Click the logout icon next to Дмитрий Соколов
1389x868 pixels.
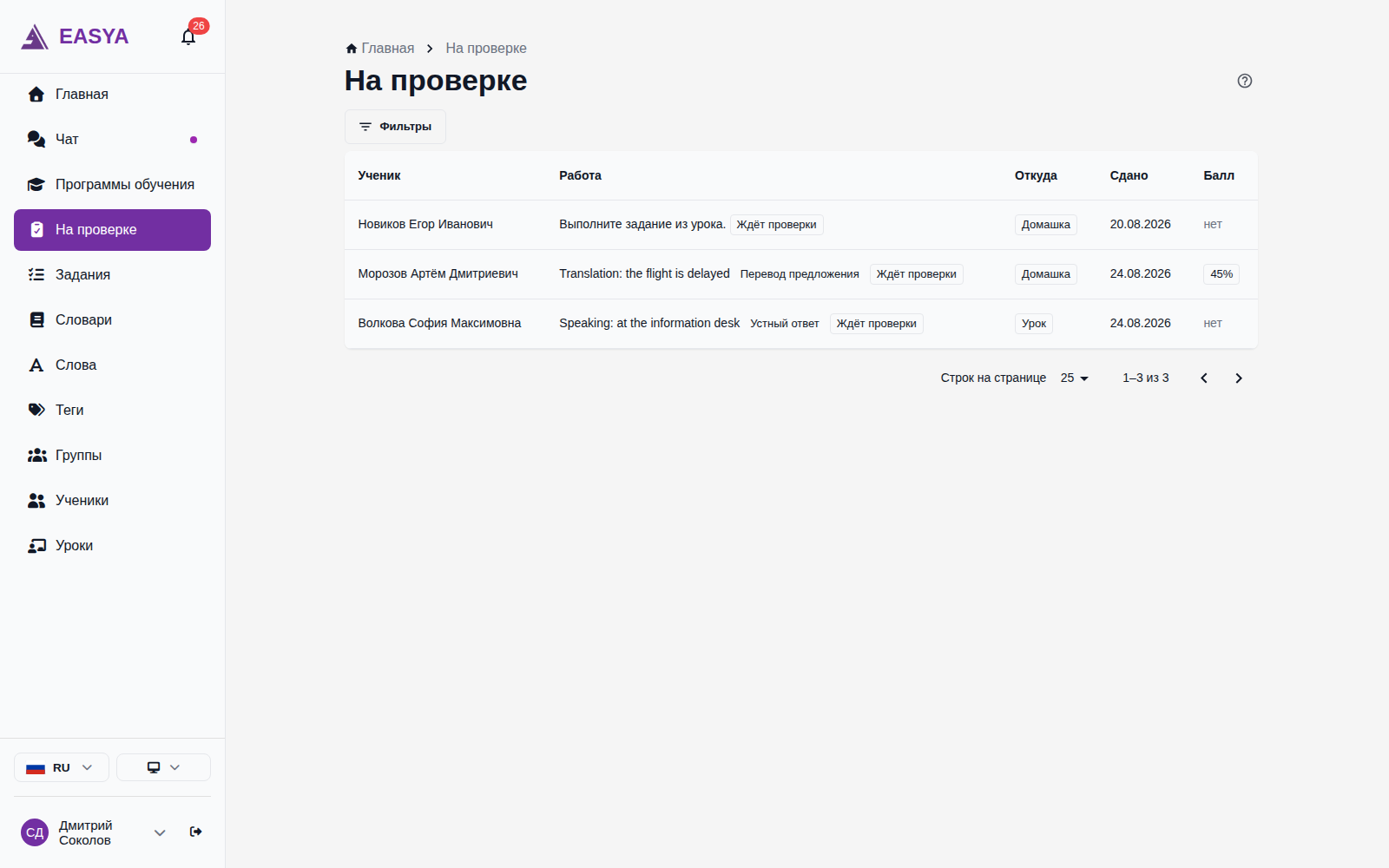click(196, 832)
